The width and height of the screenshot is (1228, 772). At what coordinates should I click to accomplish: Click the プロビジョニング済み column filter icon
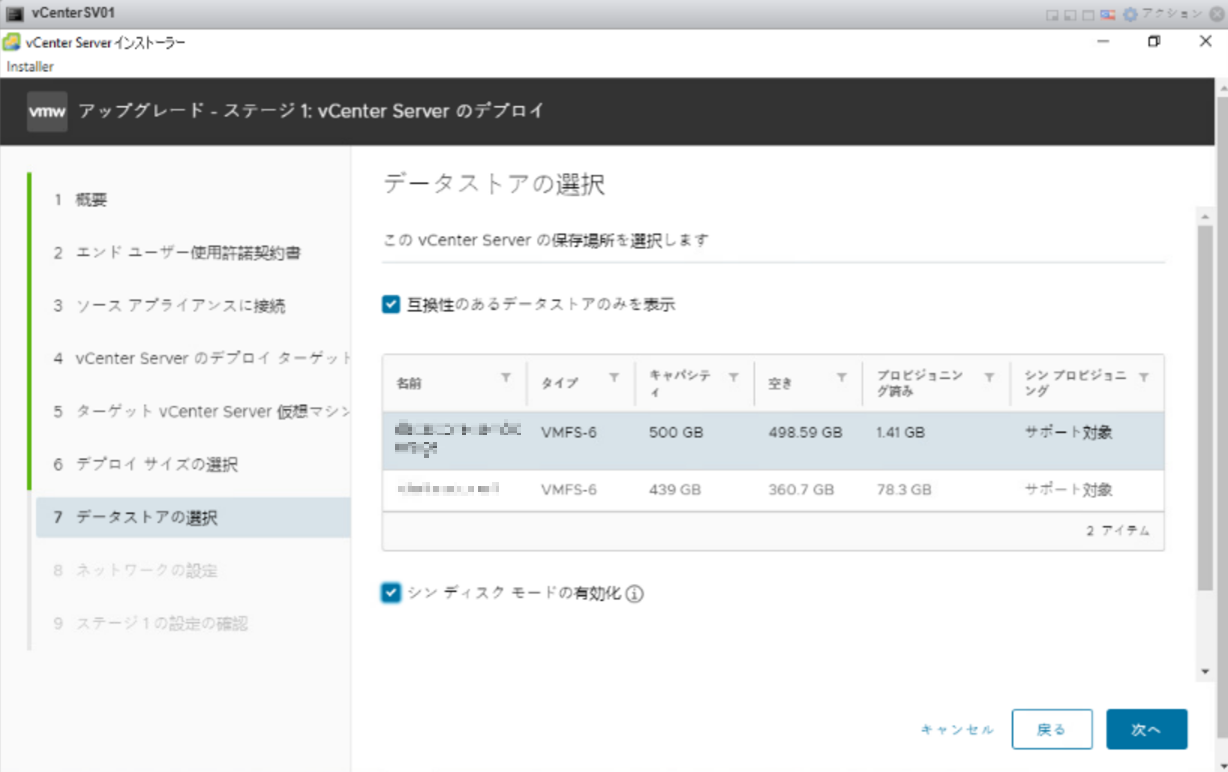click(989, 378)
